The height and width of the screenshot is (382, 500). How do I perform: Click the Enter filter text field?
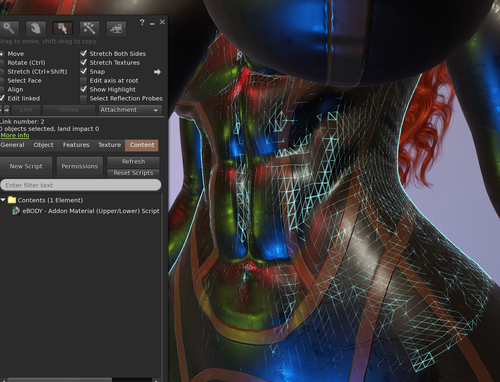pyautogui.click(x=81, y=185)
